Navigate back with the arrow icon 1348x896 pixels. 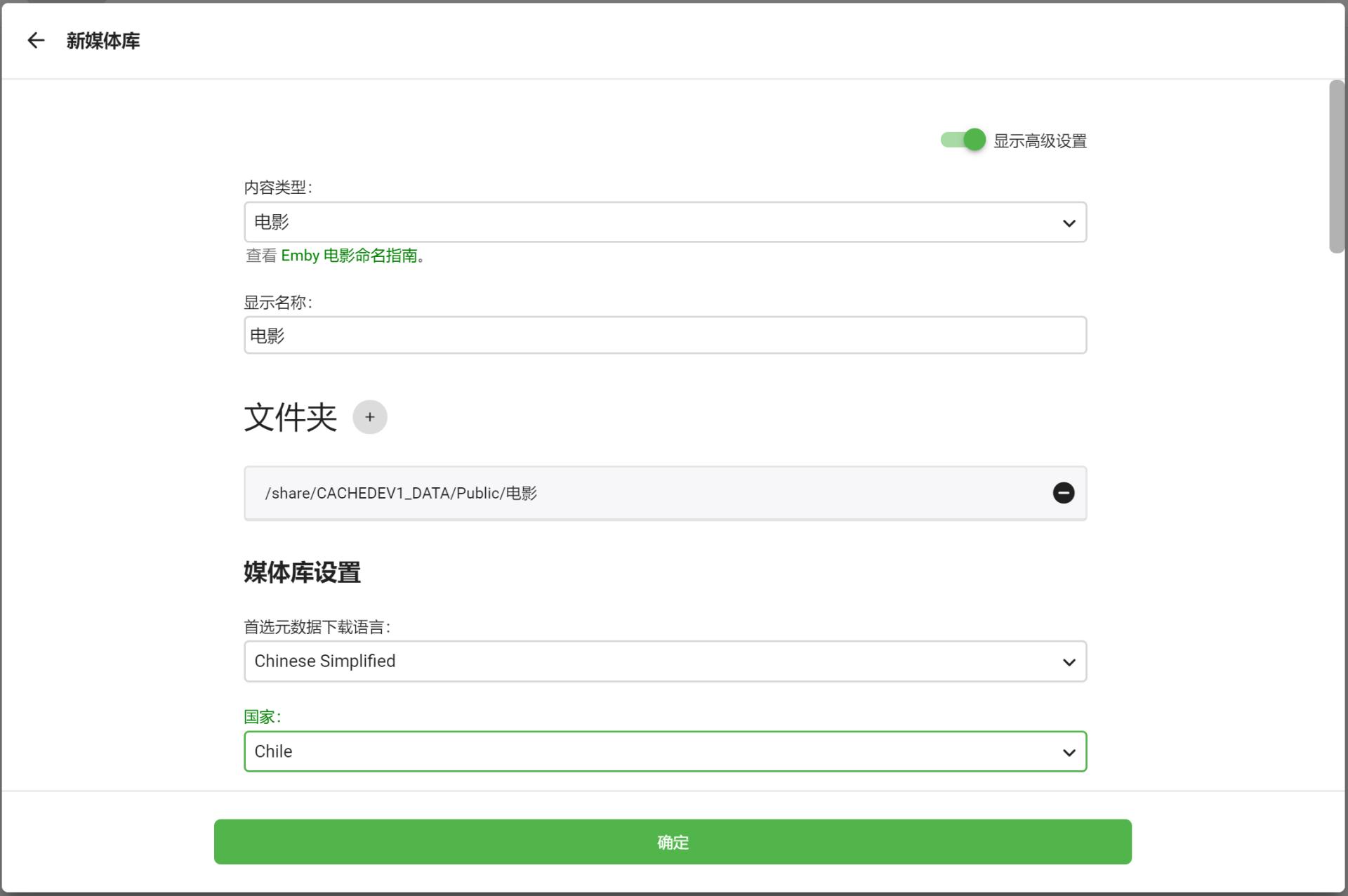pyautogui.click(x=37, y=40)
